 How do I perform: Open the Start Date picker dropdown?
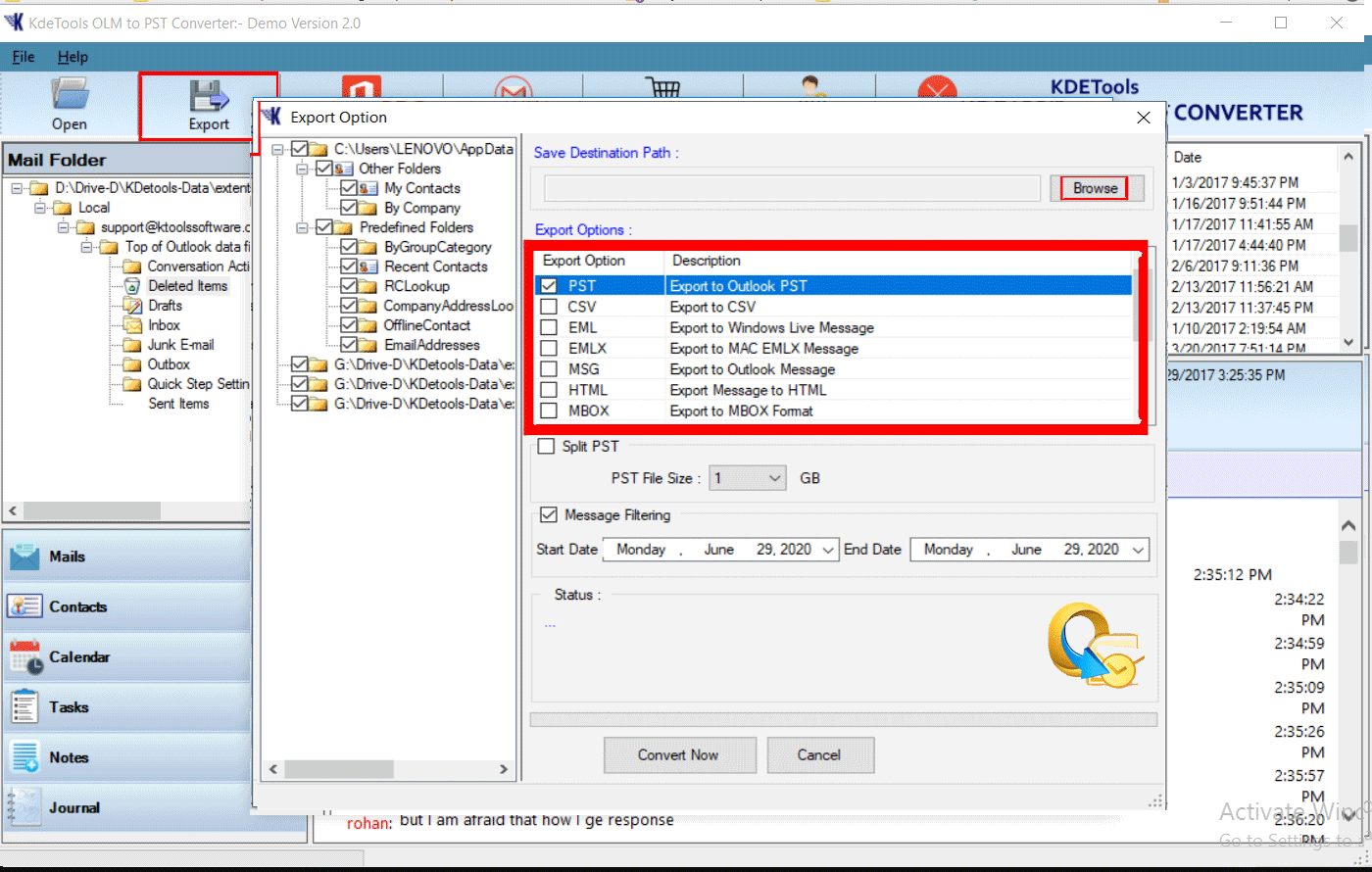coord(829,550)
